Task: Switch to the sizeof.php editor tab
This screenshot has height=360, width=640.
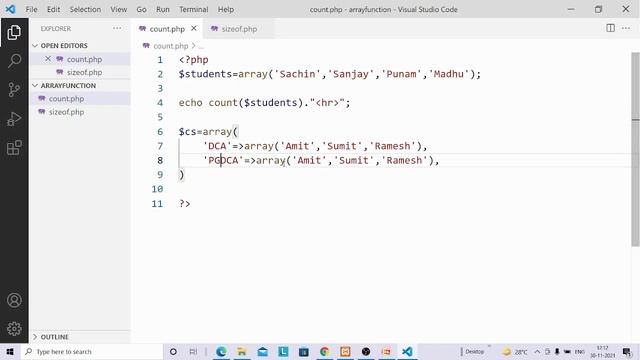Action: pos(239,29)
